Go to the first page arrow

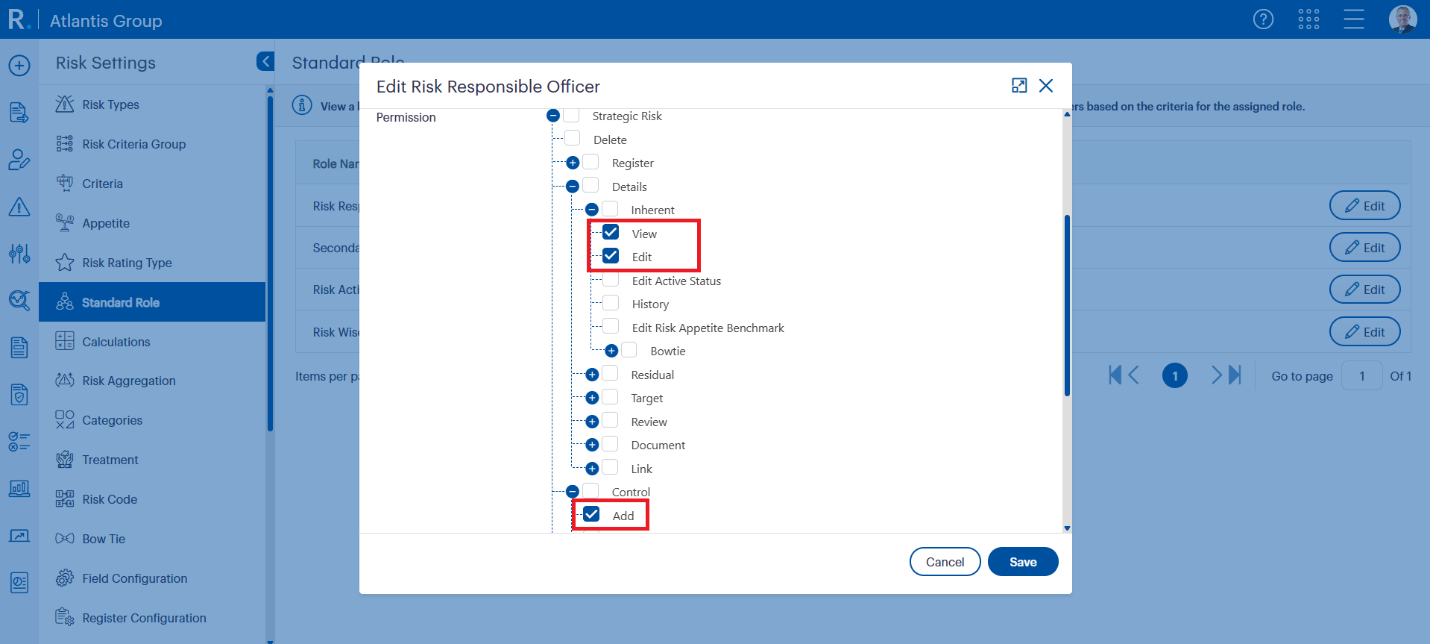pyautogui.click(x=1115, y=375)
